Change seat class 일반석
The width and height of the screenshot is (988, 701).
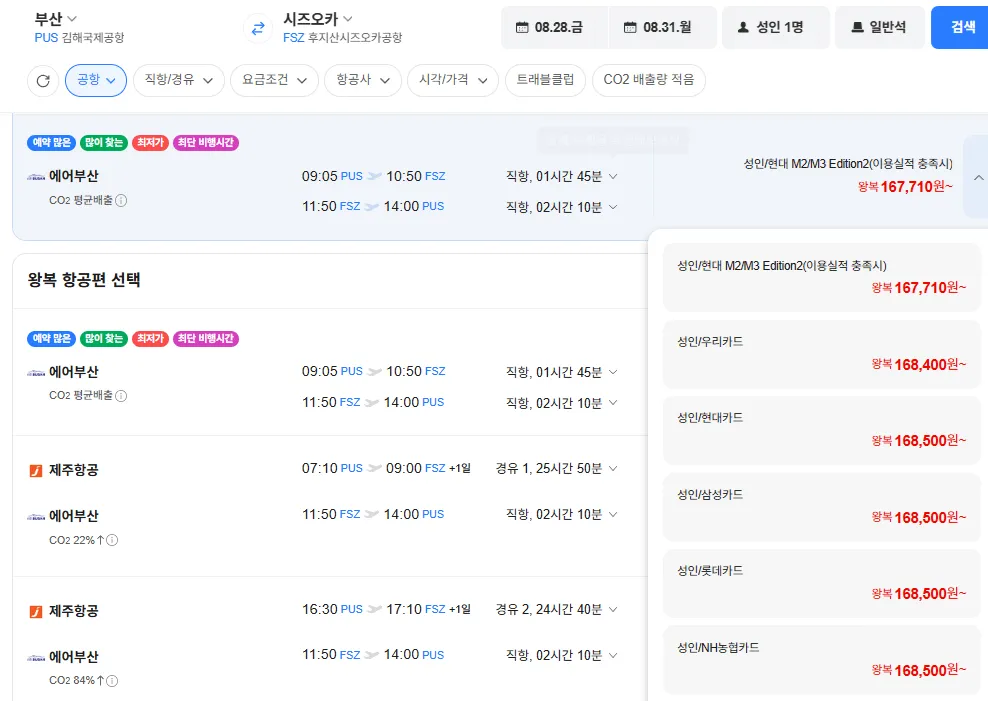(880, 27)
